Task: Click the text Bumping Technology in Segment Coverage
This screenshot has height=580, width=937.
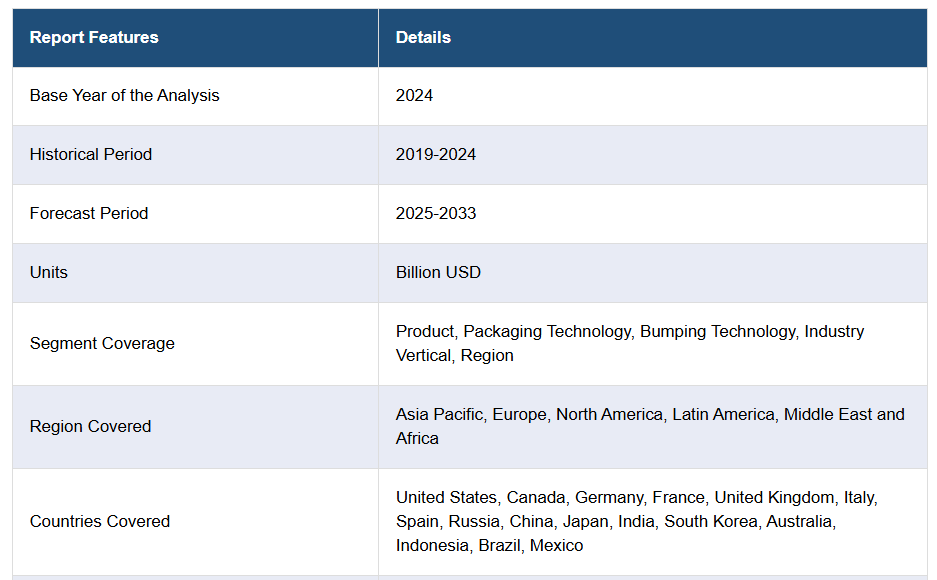Action: 717,332
